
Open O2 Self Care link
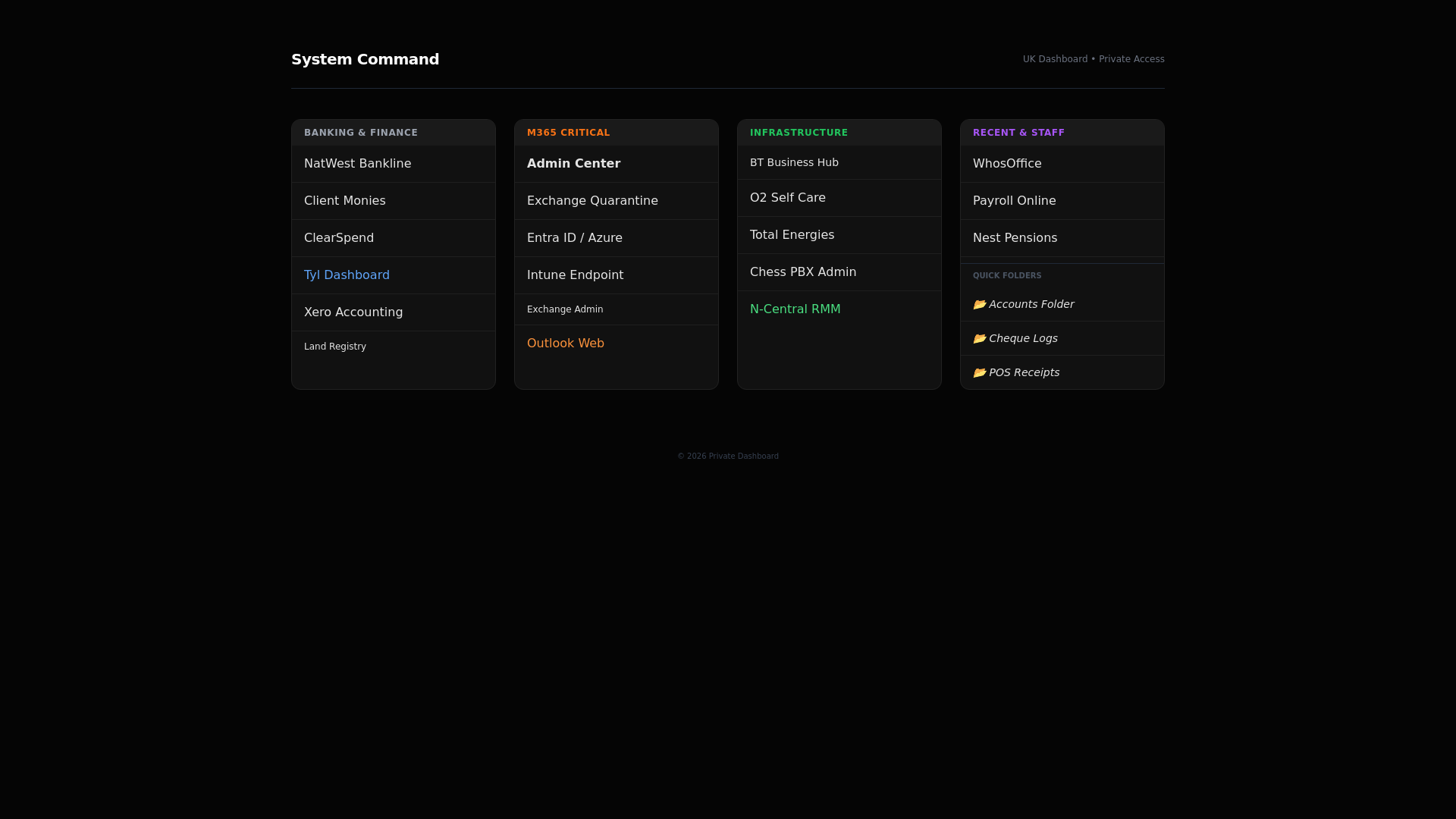coord(839,198)
